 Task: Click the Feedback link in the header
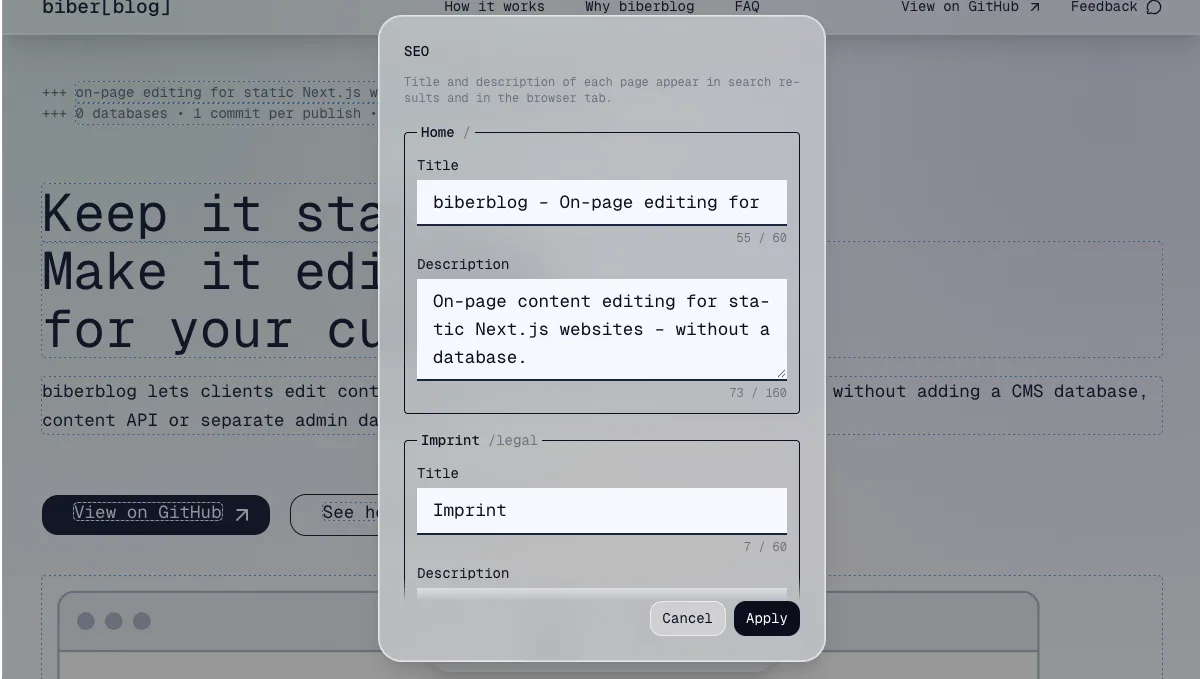tap(1116, 7)
